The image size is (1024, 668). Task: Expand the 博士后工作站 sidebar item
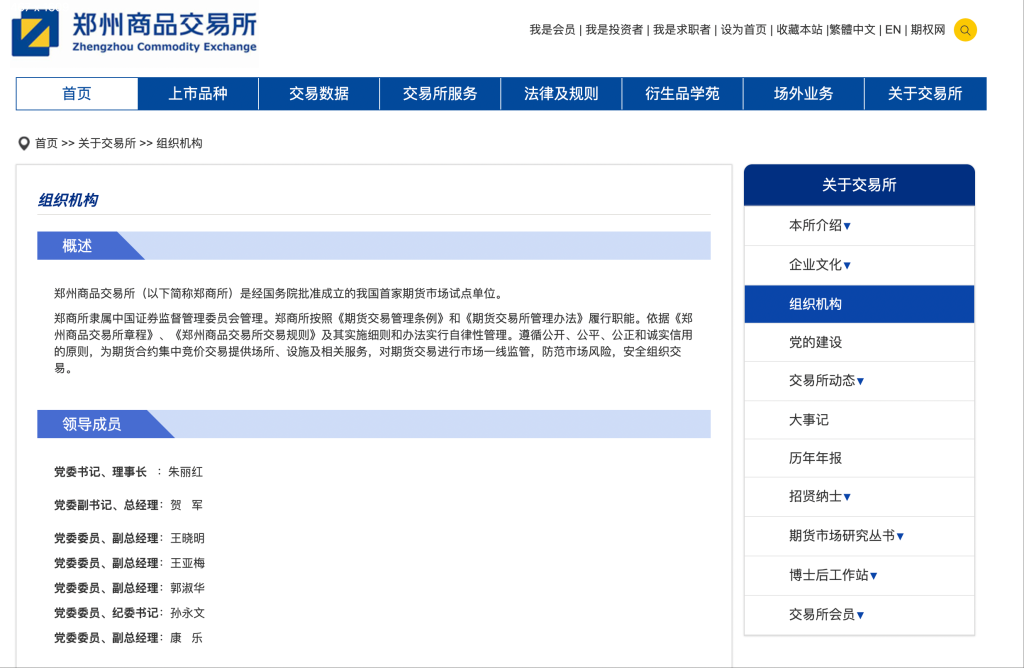click(873, 575)
